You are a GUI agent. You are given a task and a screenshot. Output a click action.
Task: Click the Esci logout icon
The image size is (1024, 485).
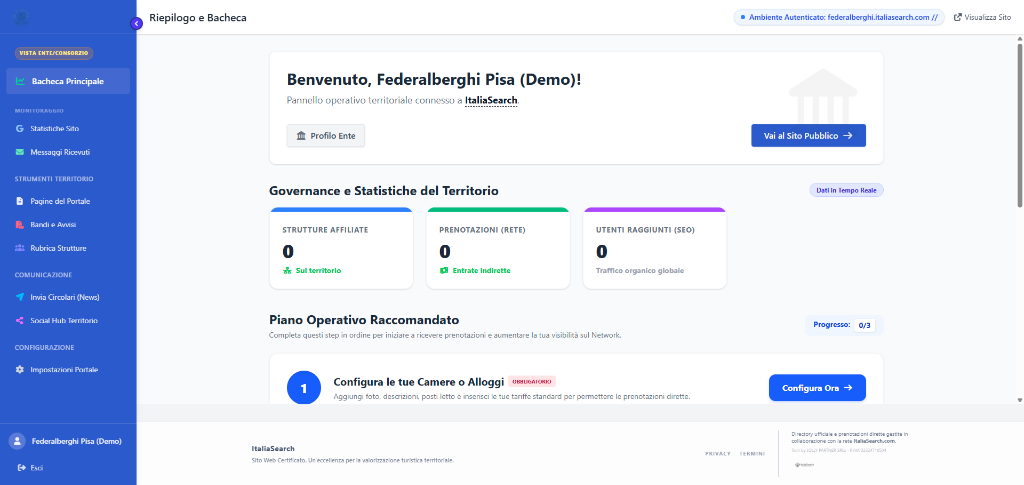[22, 467]
